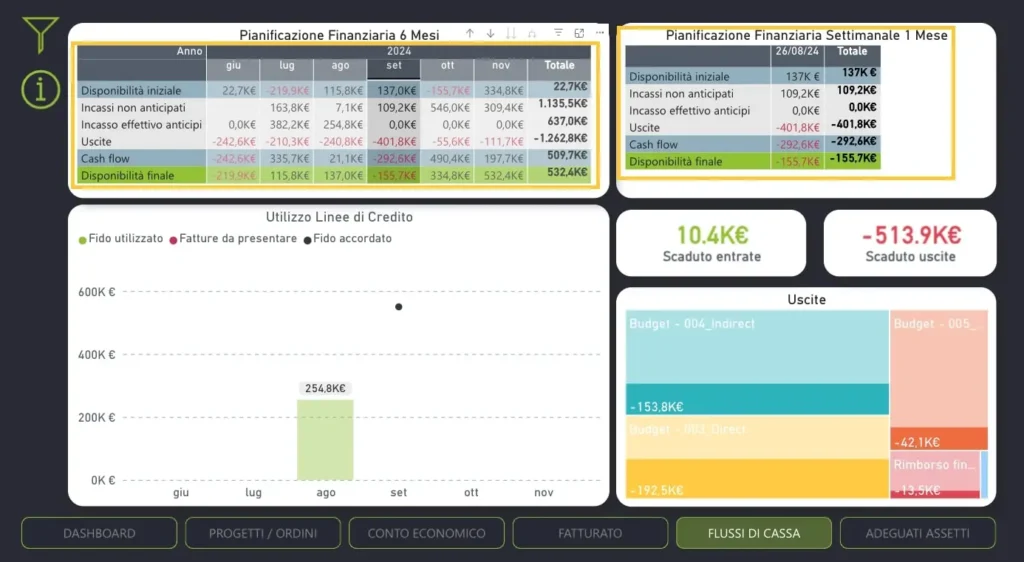Image resolution: width=1024 pixels, height=562 pixels.
Task: Click the Scaduto entrate 10.4K€ card
Action: [711, 243]
